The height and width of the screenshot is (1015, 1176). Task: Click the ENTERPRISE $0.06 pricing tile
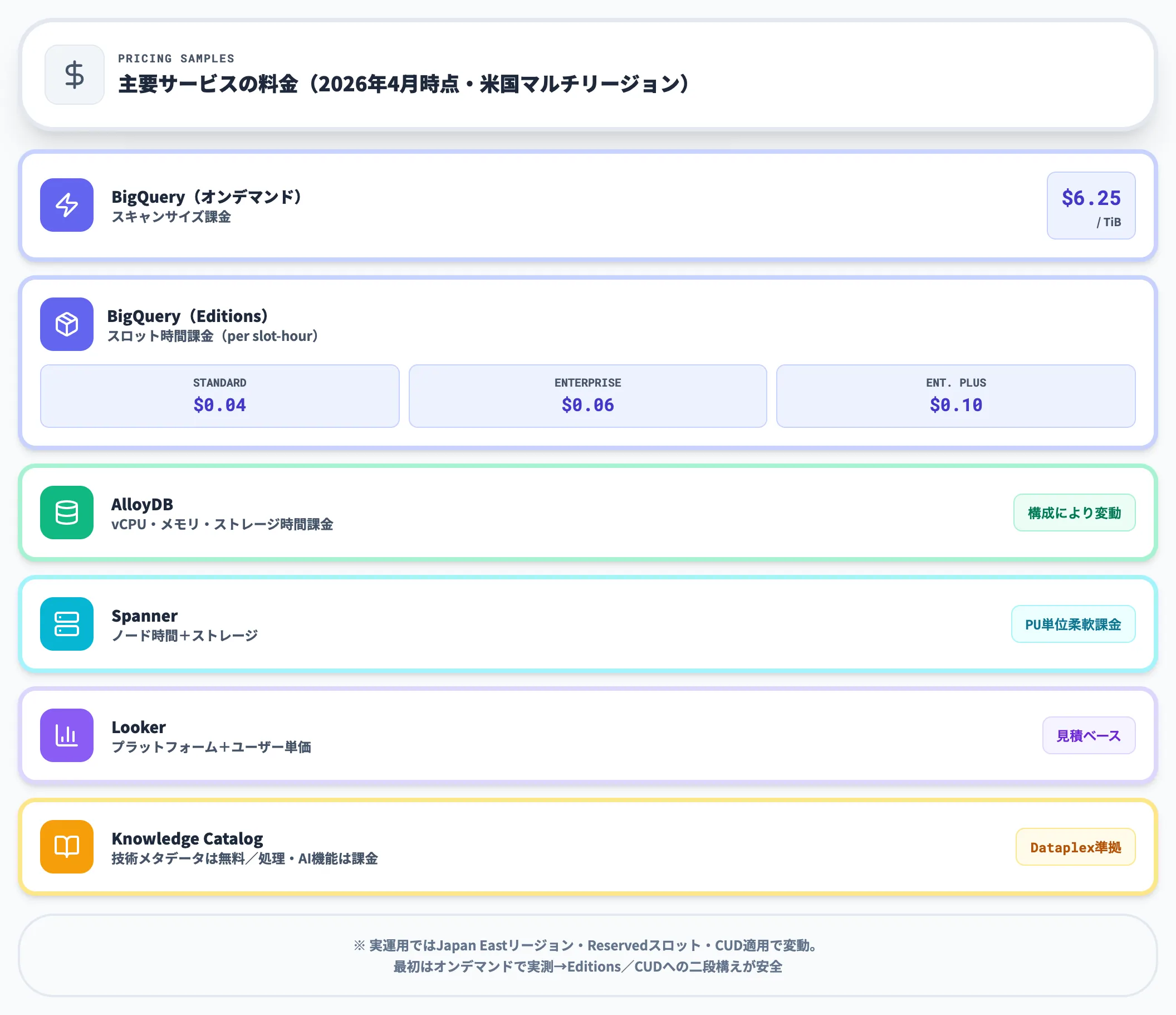pos(587,396)
